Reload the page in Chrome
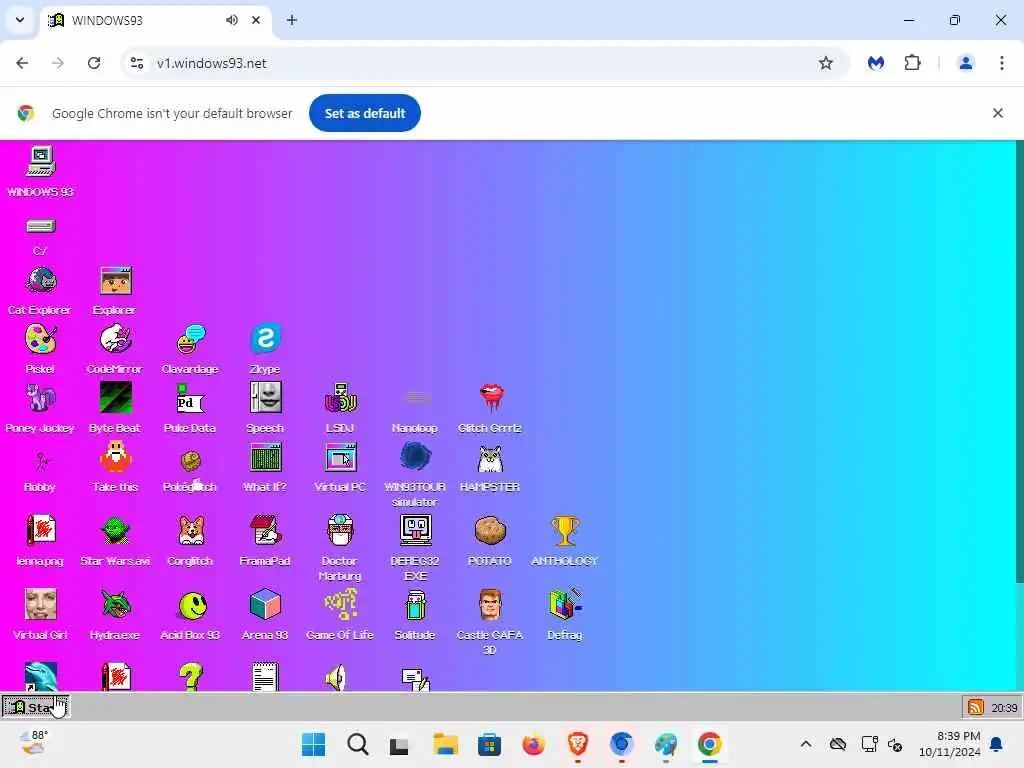 pyautogui.click(x=94, y=63)
